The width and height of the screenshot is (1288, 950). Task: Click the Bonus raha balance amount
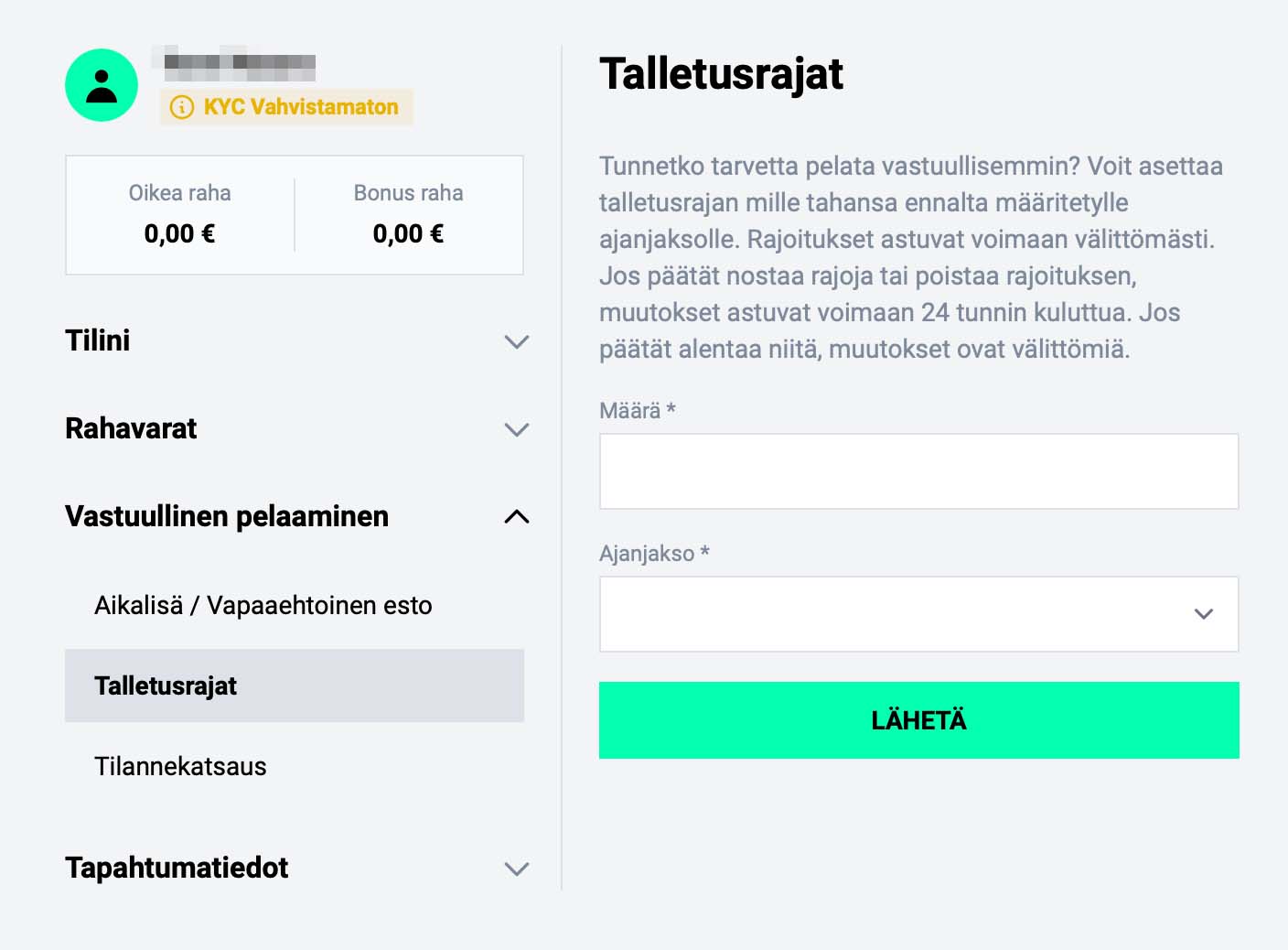(x=408, y=234)
